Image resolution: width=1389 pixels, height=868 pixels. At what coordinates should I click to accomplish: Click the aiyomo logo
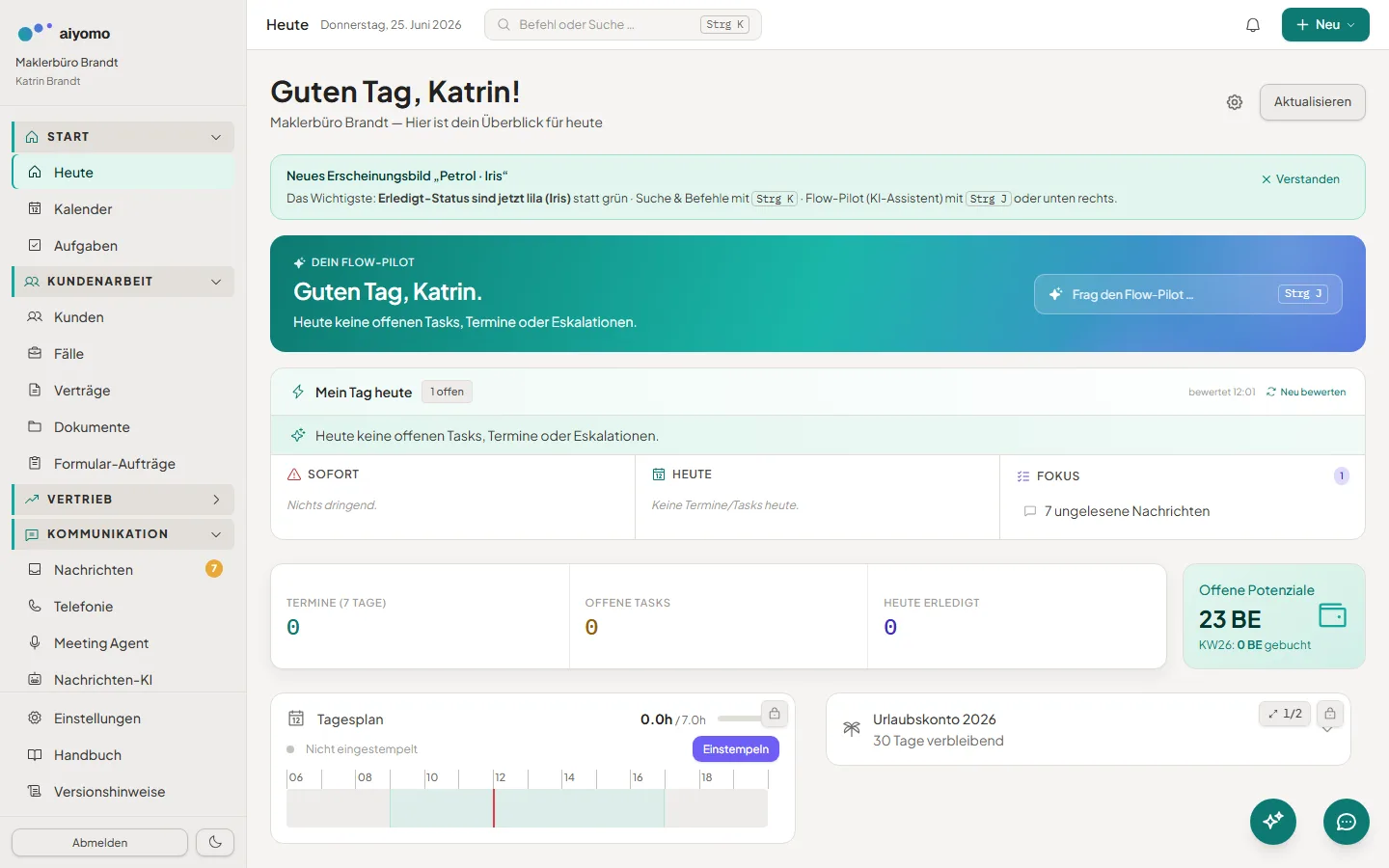[x=64, y=33]
